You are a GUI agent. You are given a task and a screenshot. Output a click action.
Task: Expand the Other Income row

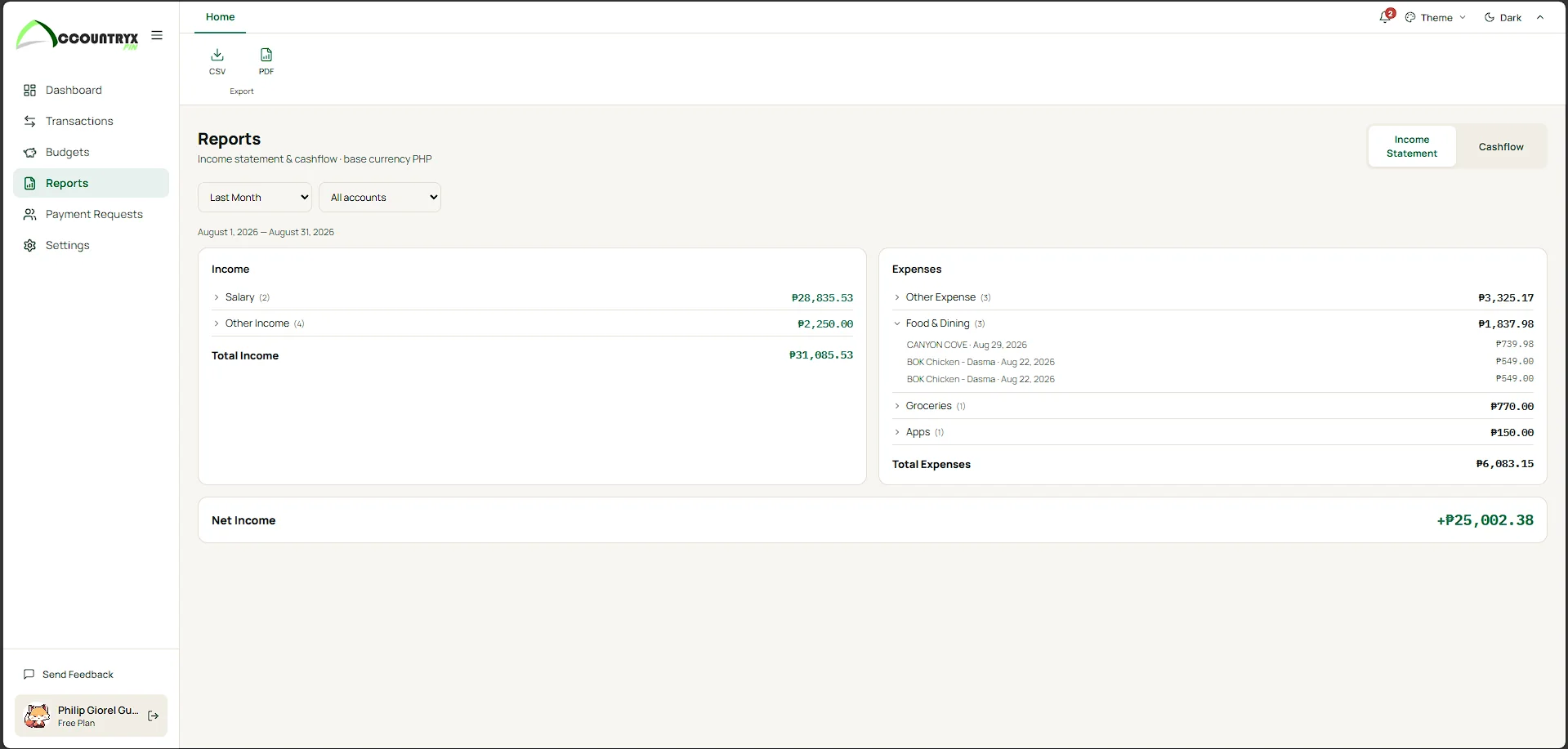tap(532, 323)
